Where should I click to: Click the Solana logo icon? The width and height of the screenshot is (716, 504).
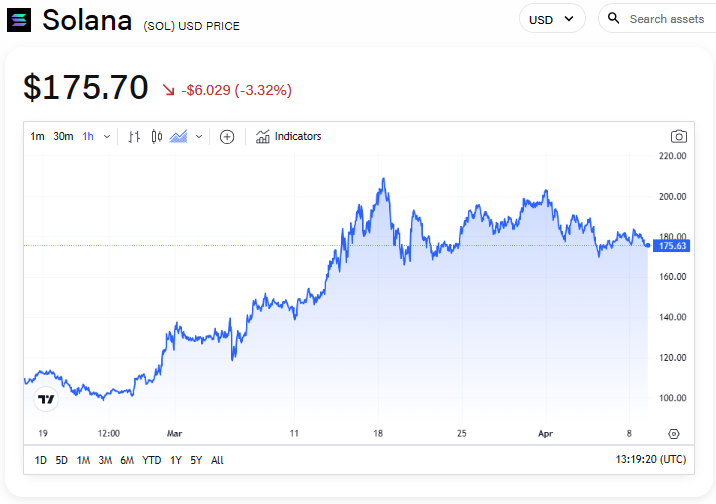click(19, 20)
